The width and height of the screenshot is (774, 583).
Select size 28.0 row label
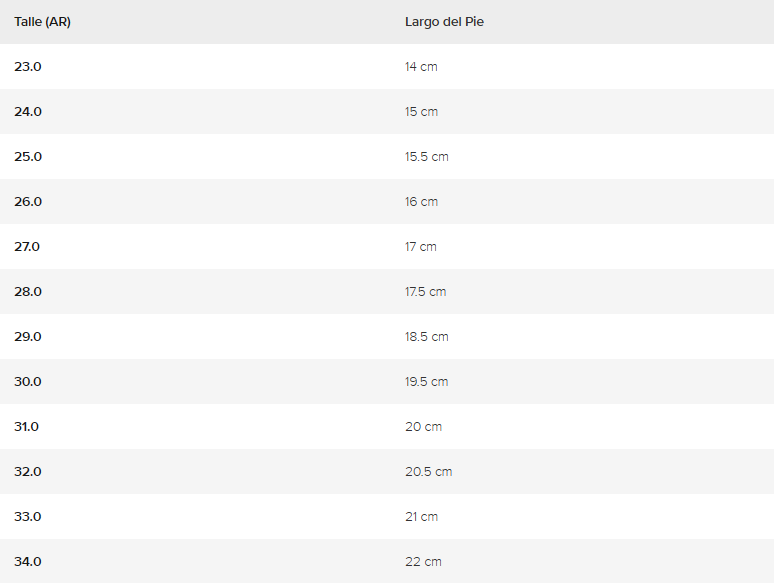pos(28,292)
